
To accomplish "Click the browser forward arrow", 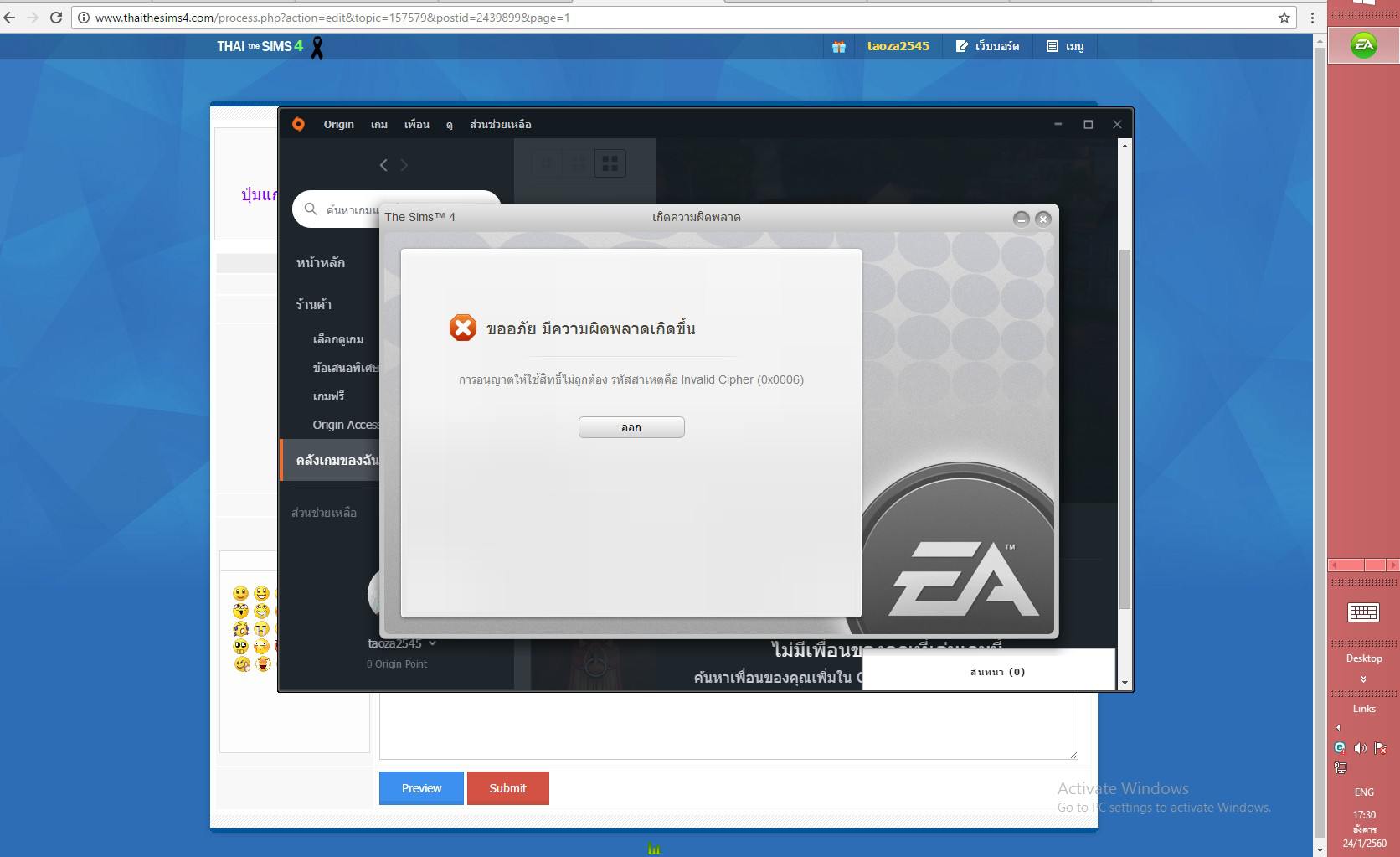I will tap(33, 17).
